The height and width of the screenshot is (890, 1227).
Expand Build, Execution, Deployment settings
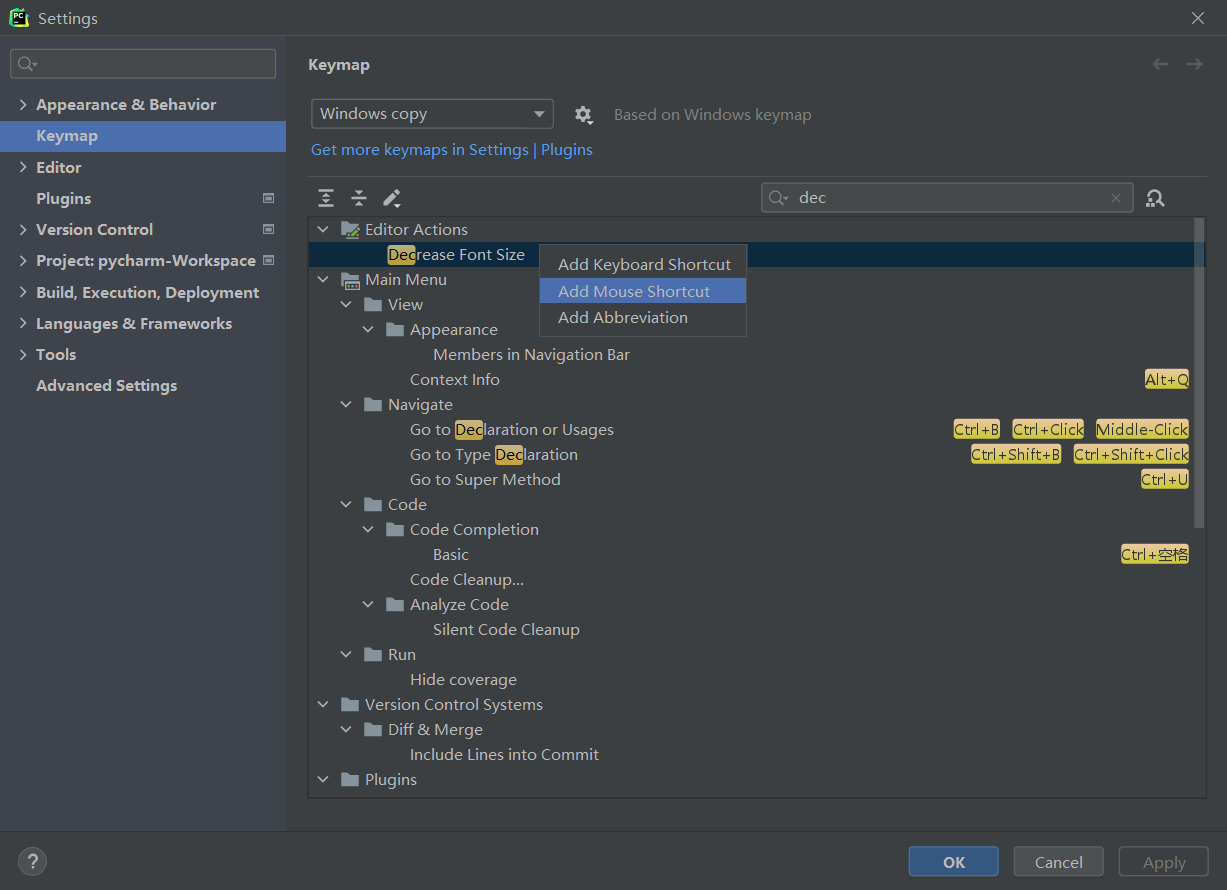click(x=23, y=292)
